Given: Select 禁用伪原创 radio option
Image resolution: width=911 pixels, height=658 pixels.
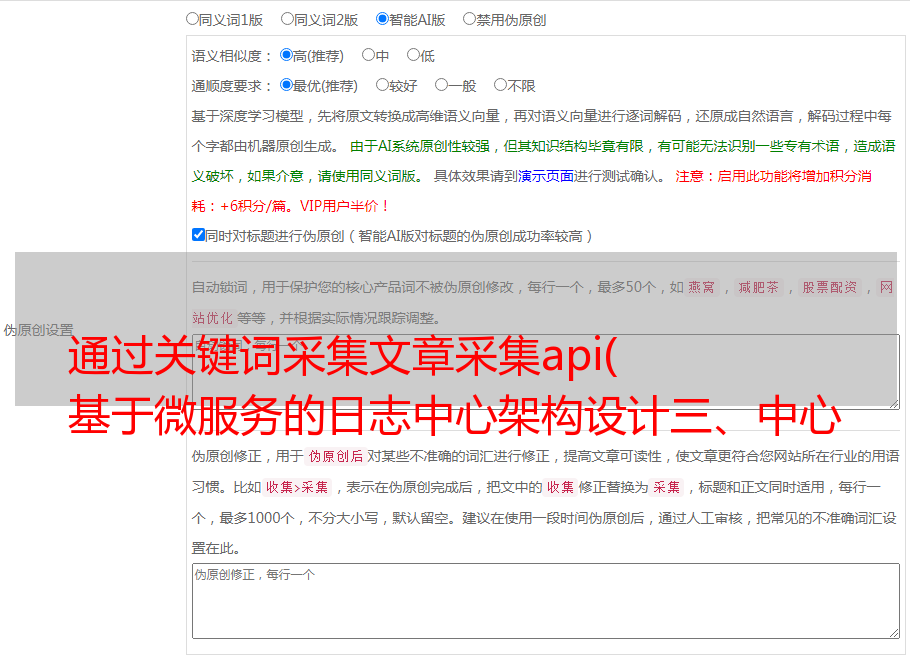Looking at the screenshot, I should [x=469, y=19].
